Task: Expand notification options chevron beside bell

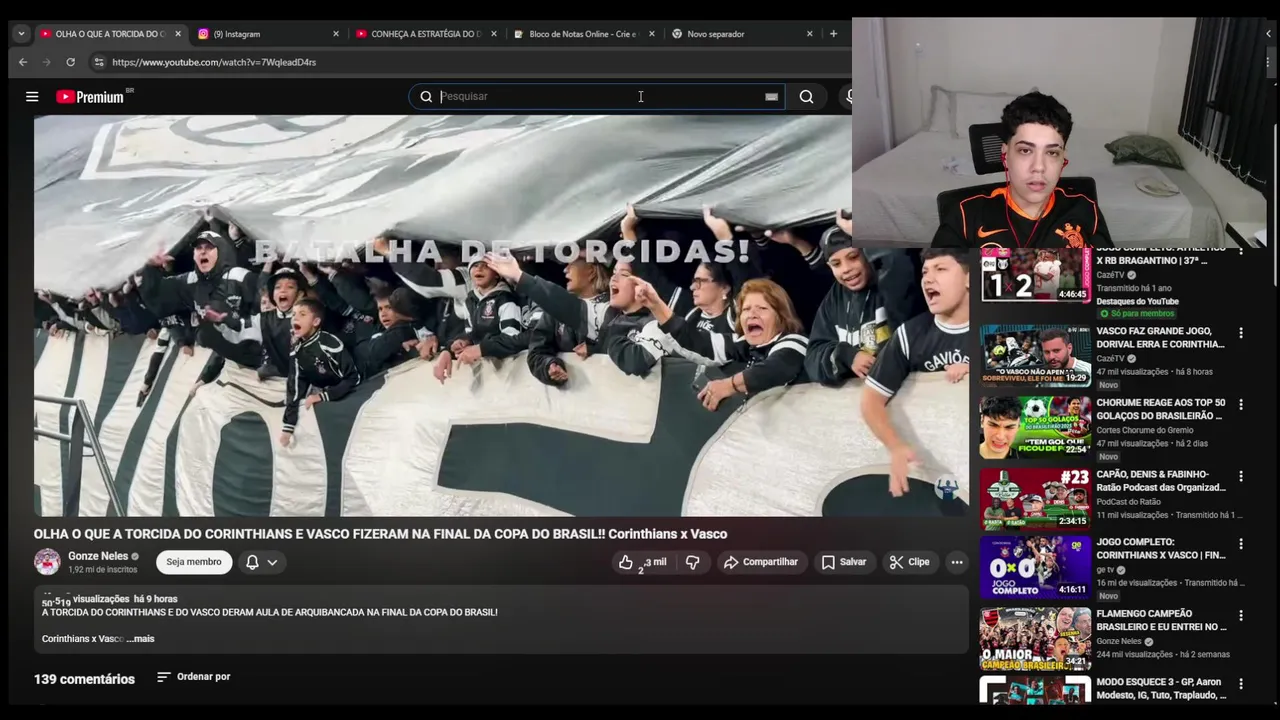Action: (272, 562)
